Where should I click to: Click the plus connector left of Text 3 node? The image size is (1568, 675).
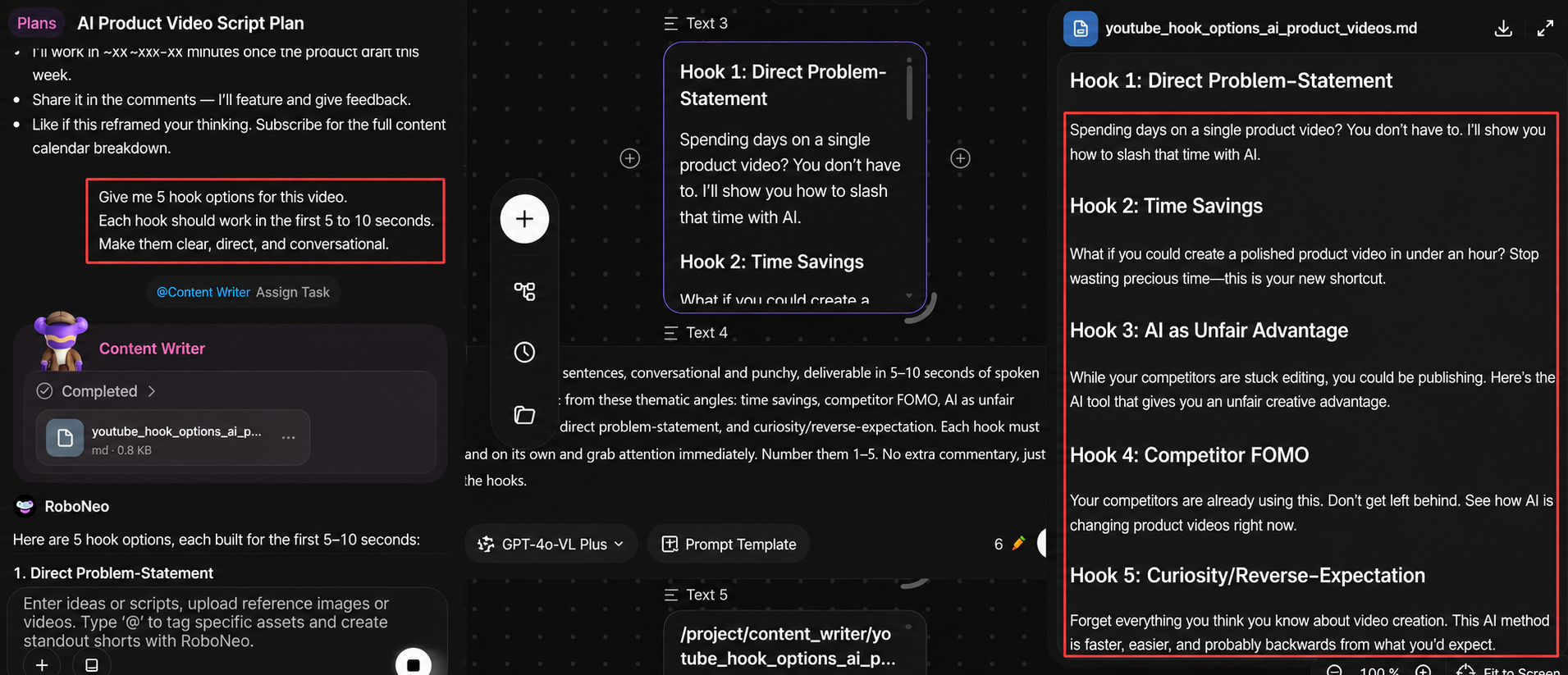tap(629, 158)
